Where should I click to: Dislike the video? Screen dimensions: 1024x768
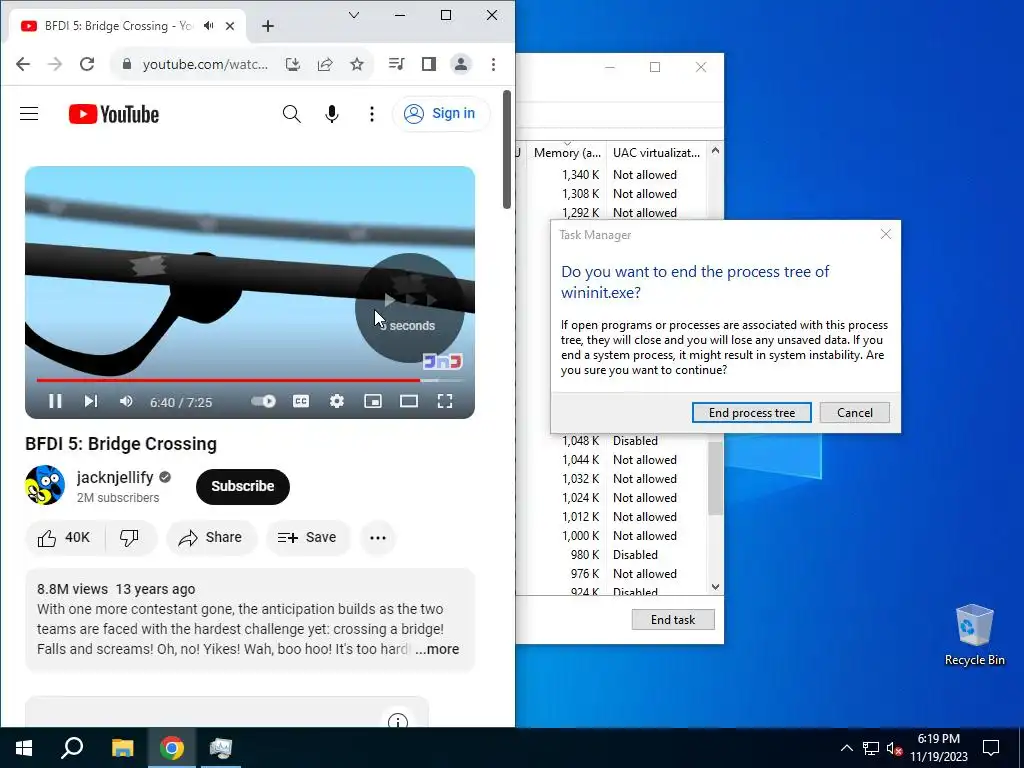click(130, 537)
